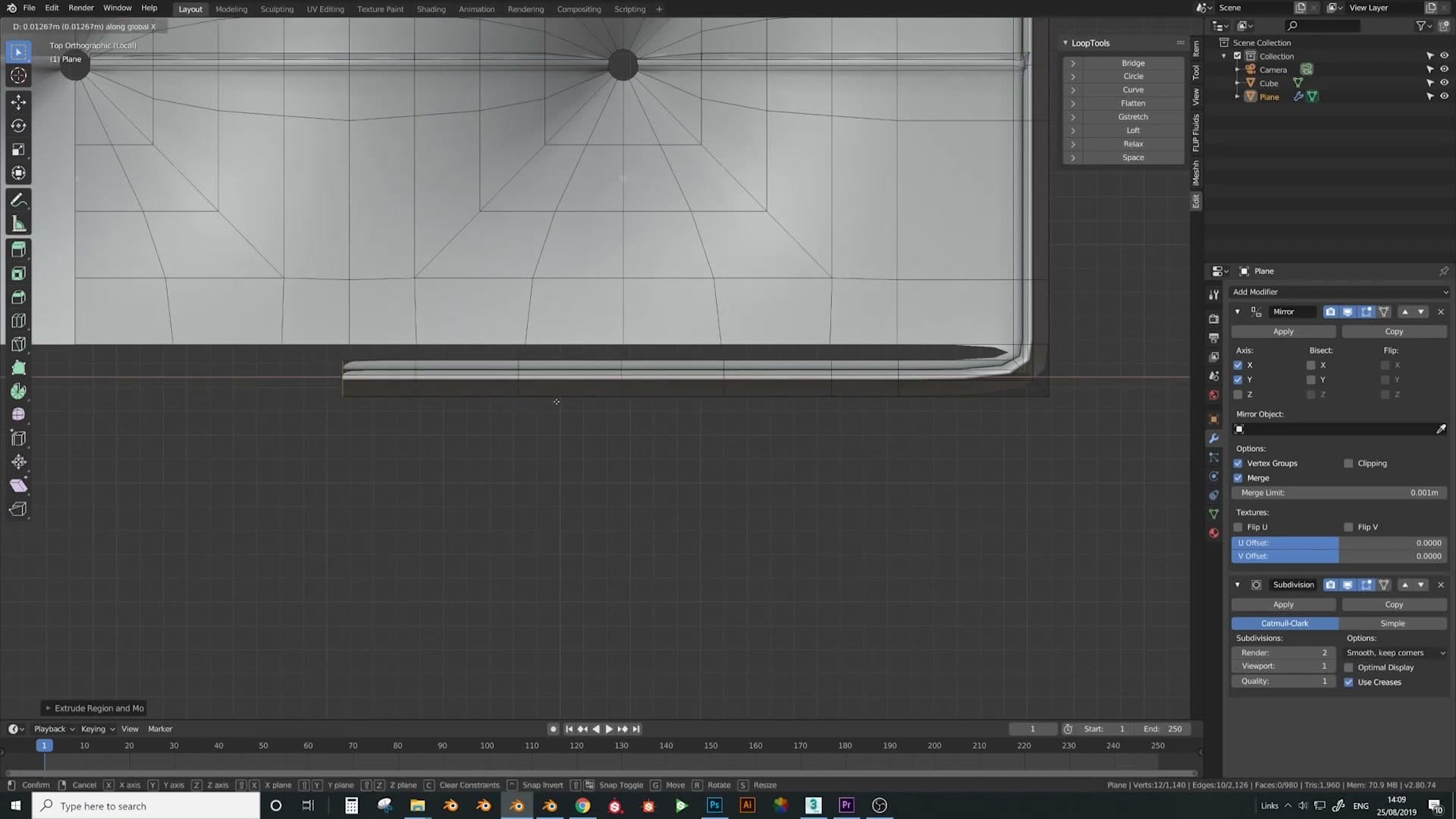Select the Spin tool
The image size is (1456, 819).
coord(19,391)
